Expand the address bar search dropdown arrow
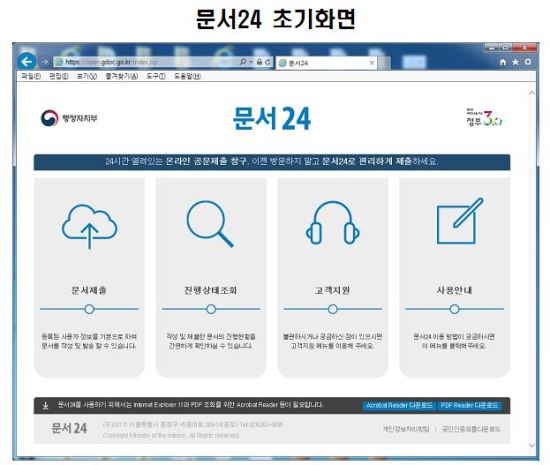This screenshot has width=550, height=465. [251, 62]
